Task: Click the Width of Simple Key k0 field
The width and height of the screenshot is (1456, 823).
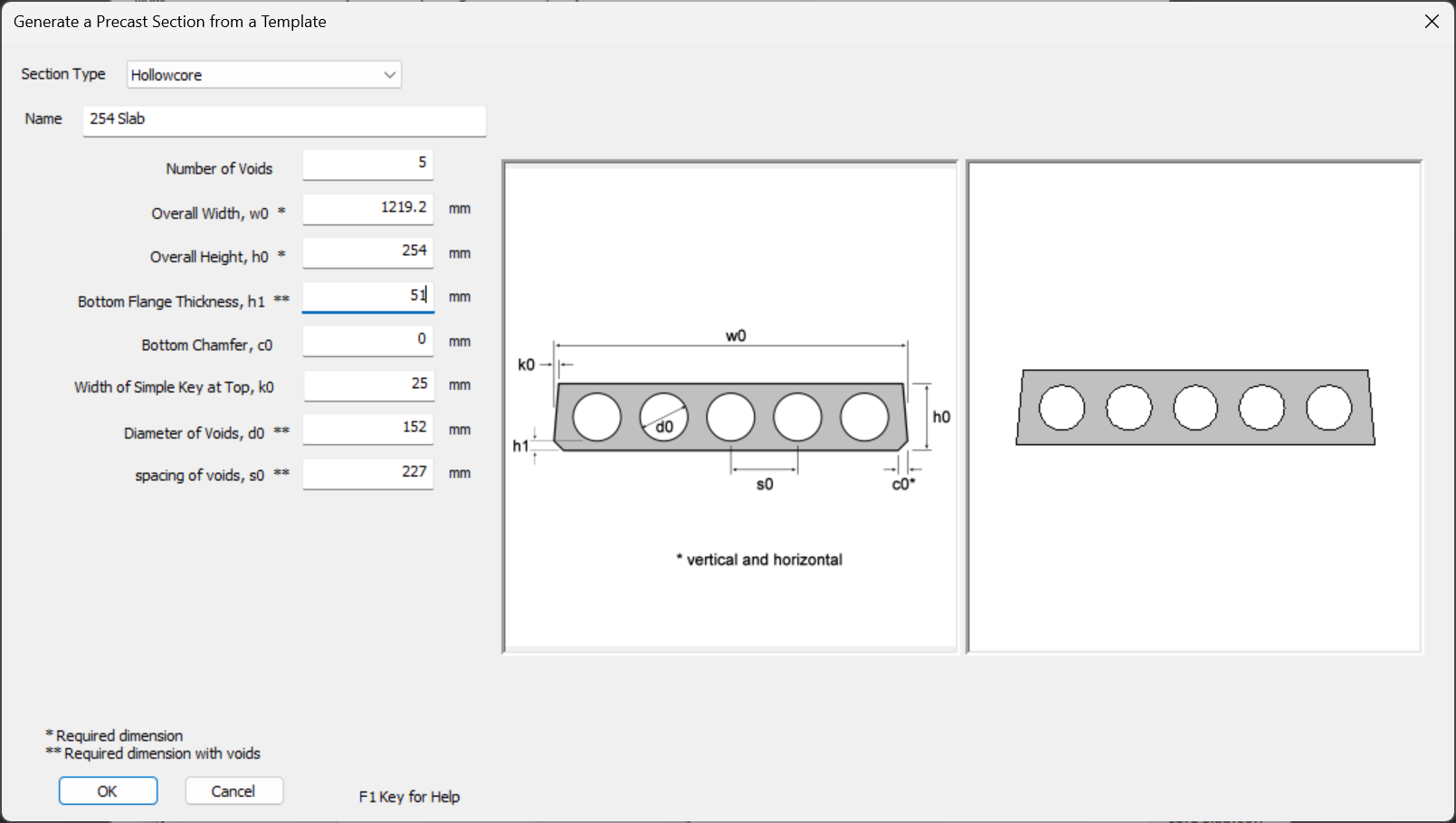Action: tap(367, 384)
